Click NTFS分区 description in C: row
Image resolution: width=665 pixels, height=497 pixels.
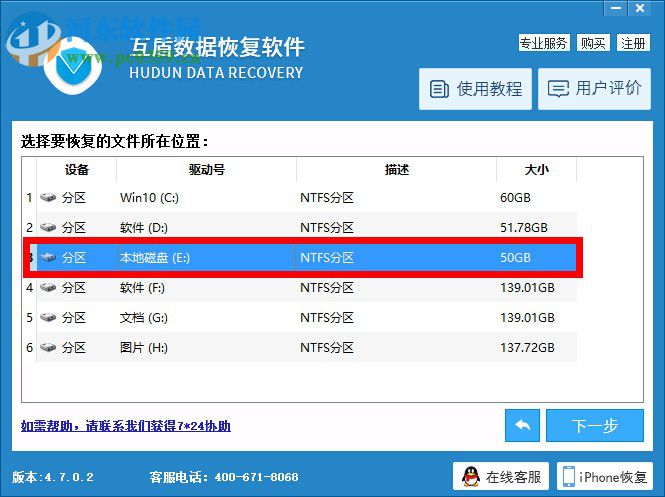point(327,198)
